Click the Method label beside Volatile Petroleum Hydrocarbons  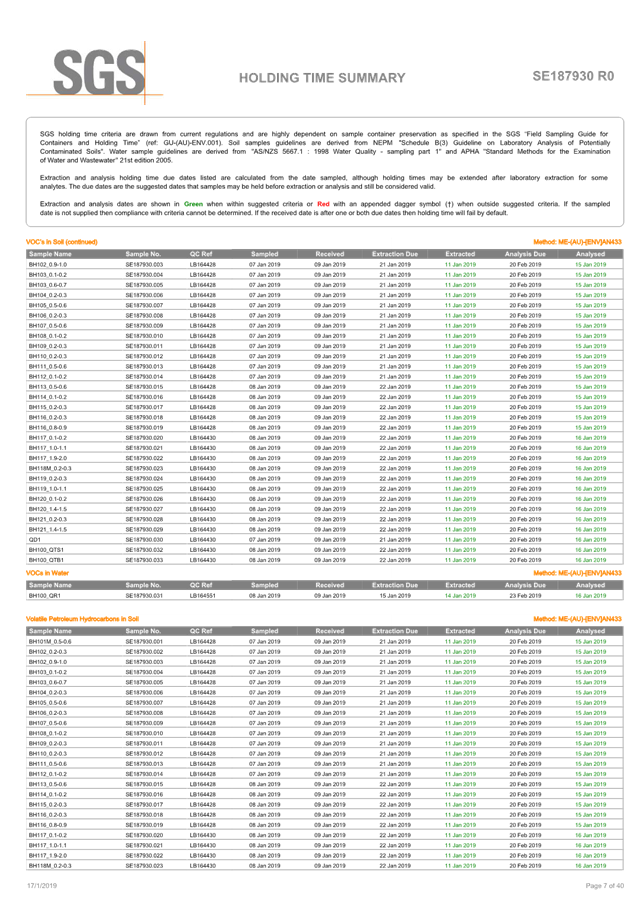click(578, 619)
